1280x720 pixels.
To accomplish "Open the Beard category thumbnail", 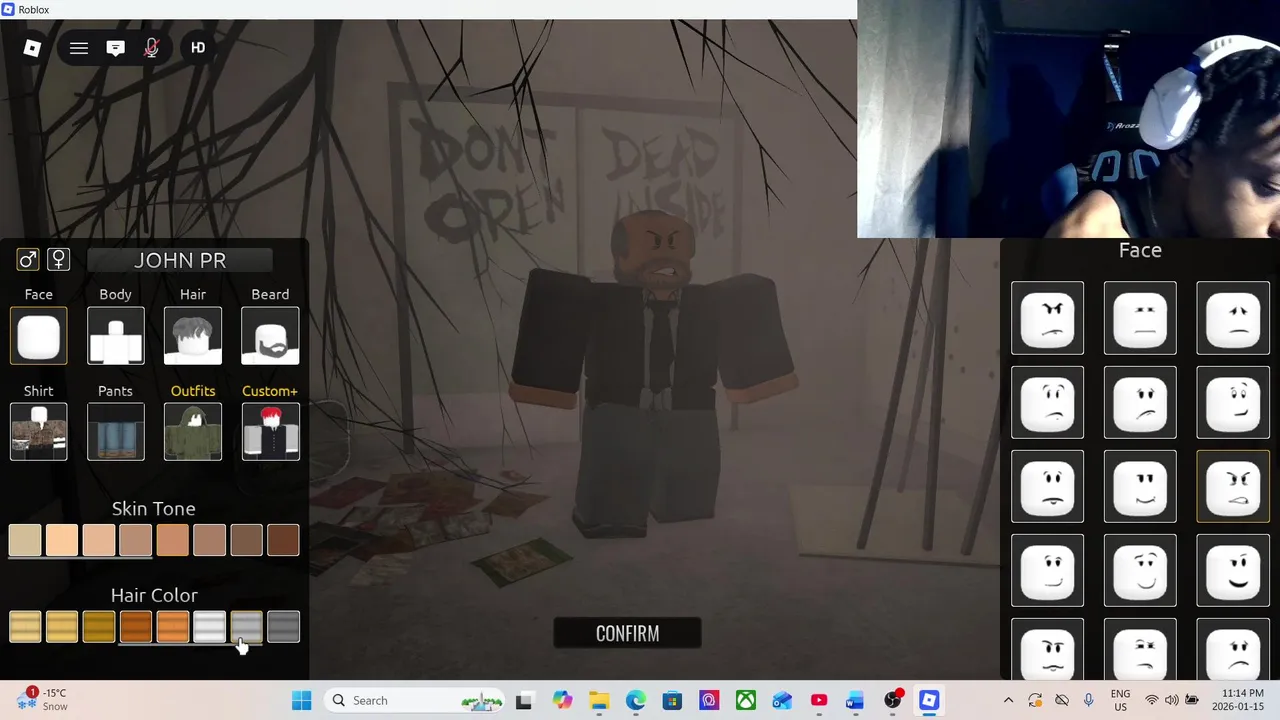I will point(270,335).
